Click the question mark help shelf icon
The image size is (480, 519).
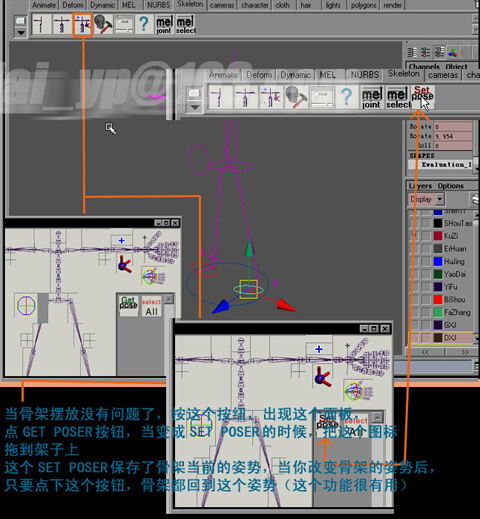pos(144,24)
